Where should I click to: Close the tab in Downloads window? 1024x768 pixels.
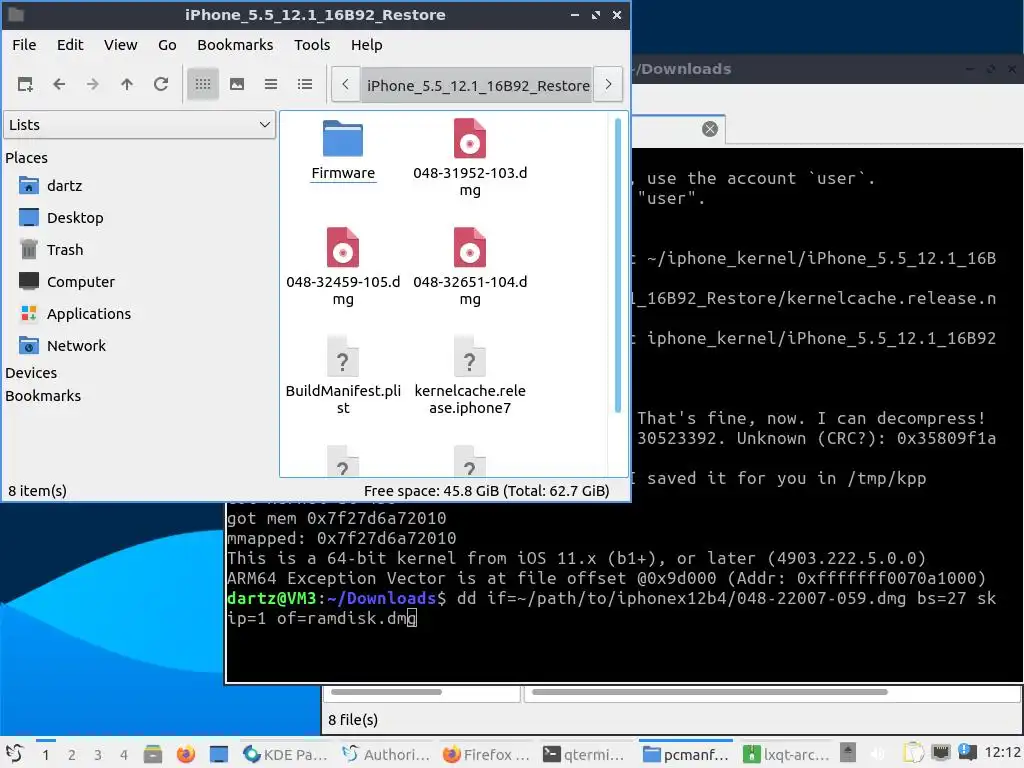coord(710,129)
